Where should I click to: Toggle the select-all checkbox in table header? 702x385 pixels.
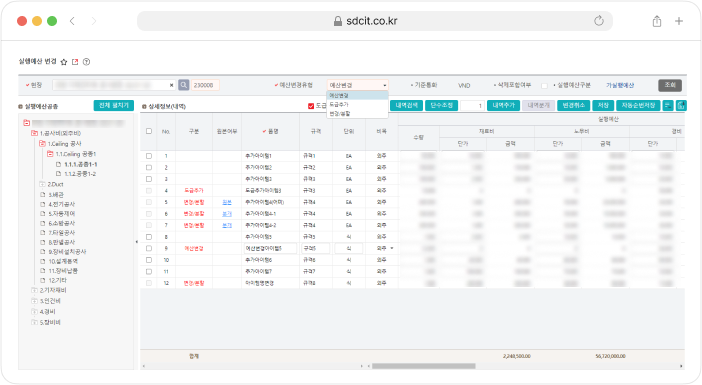(149, 131)
